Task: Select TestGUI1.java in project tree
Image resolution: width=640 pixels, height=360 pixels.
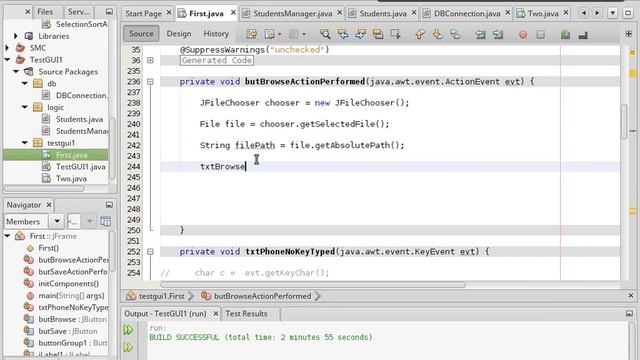Action: [x=80, y=167]
